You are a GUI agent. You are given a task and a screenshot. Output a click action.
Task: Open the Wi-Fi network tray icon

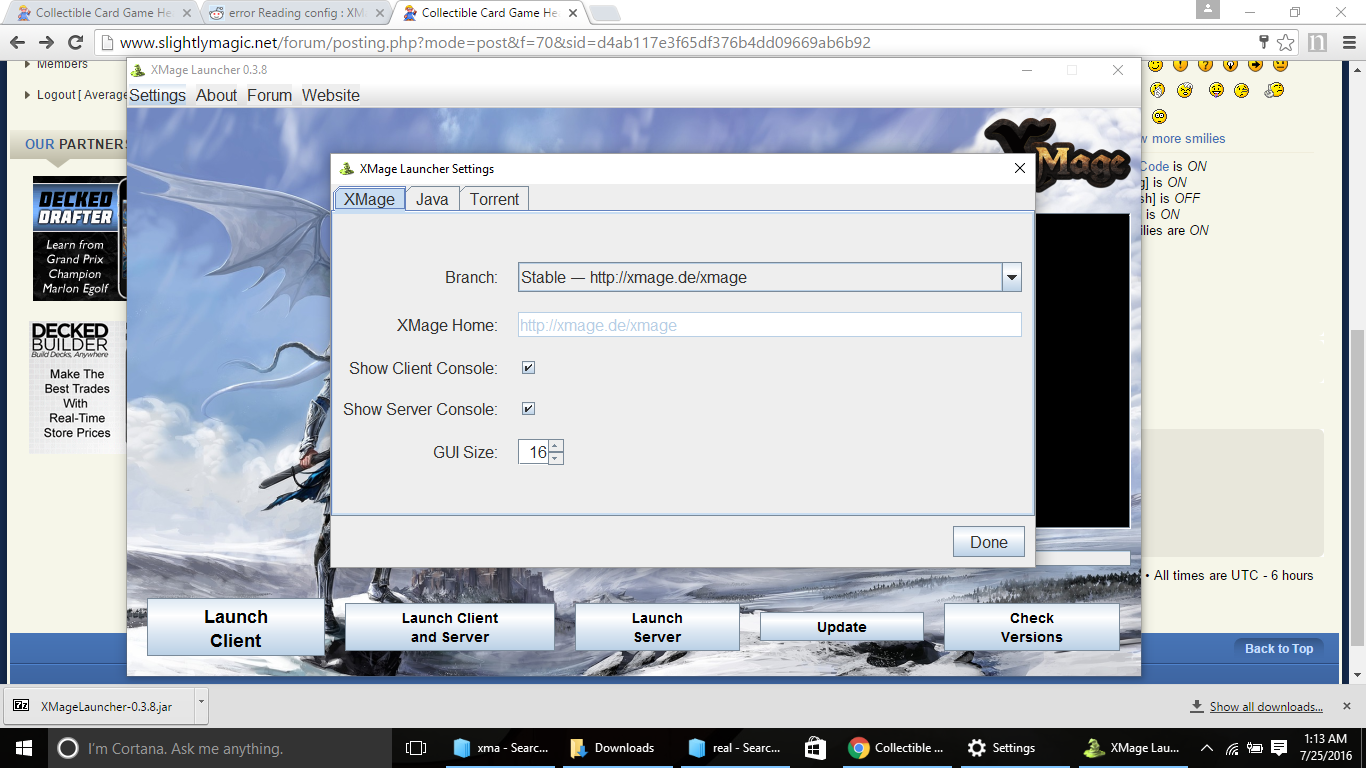click(1232, 748)
